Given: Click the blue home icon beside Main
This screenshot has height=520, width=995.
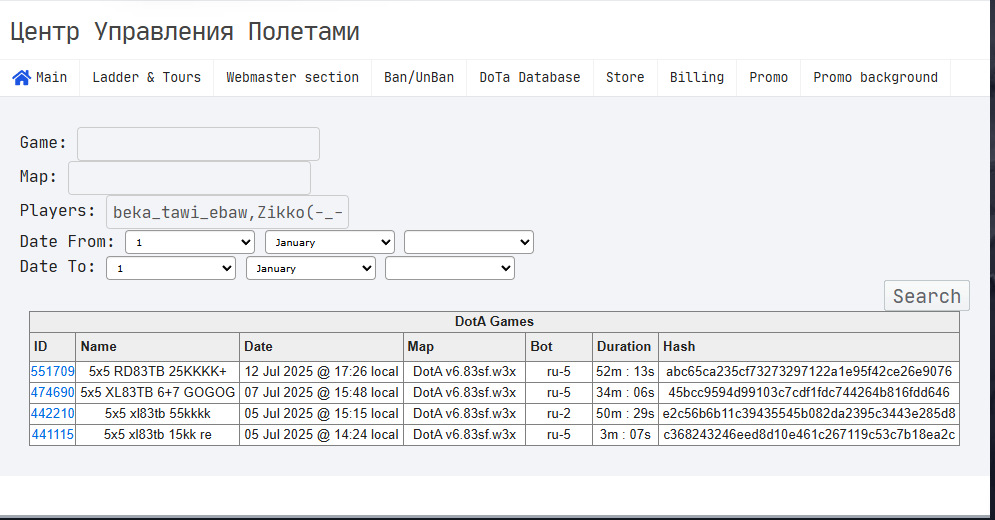Looking at the screenshot, I should tap(22, 77).
